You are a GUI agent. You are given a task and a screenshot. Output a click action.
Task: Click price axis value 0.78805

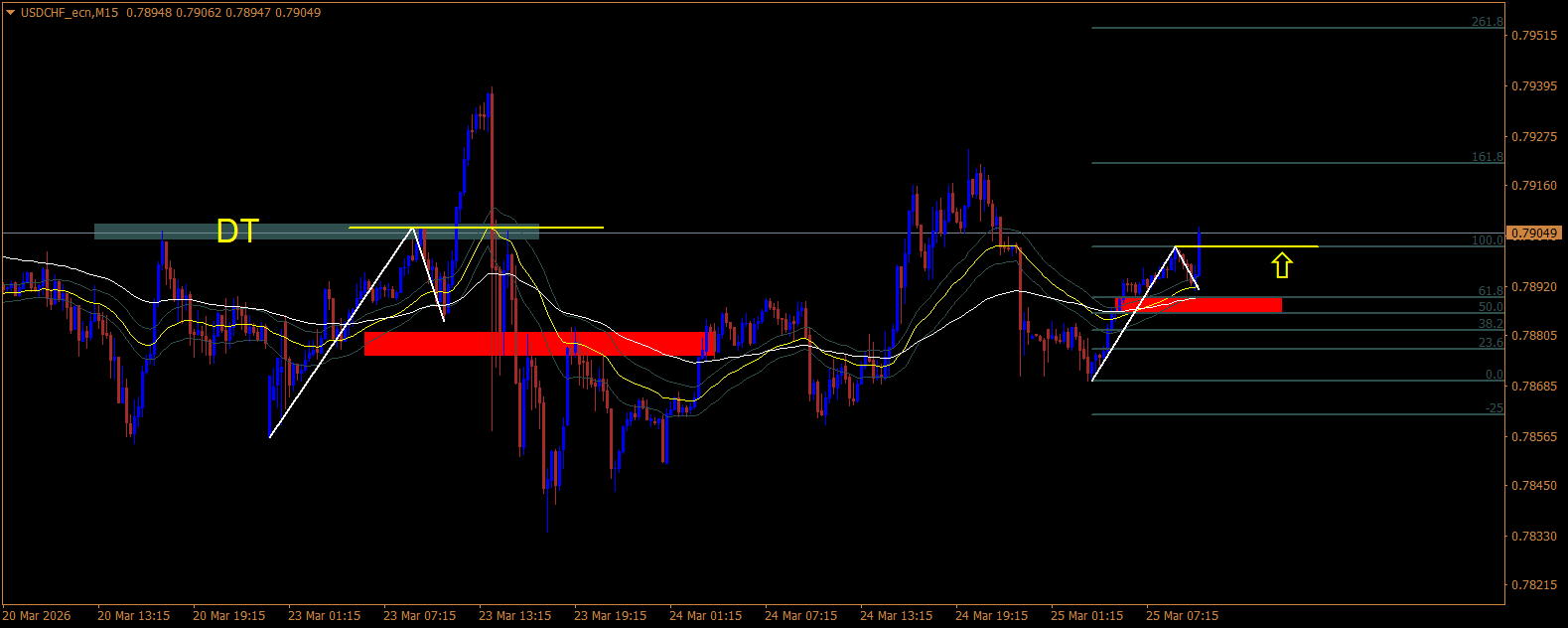coord(1533,336)
